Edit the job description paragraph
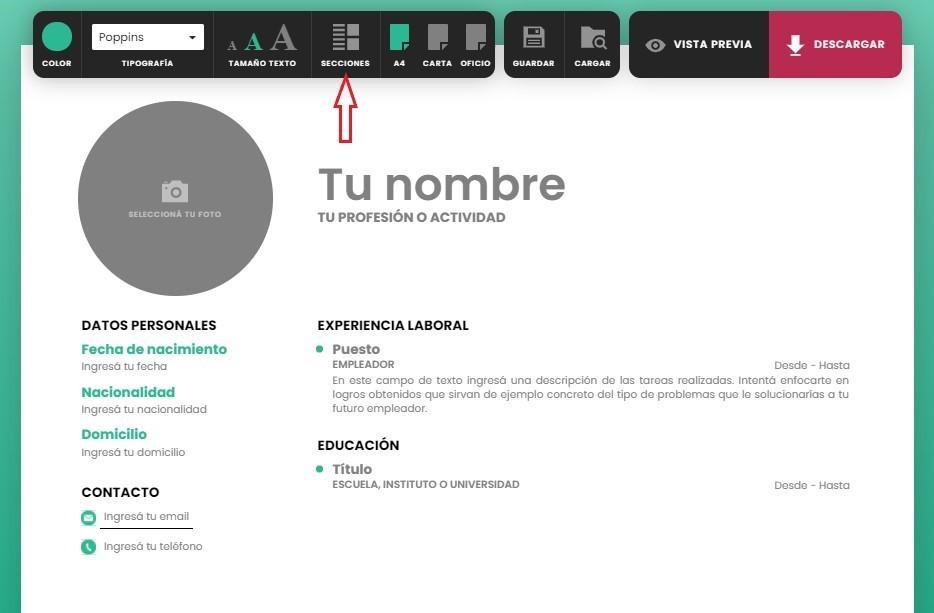This screenshot has height=613, width=934. tap(590, 394)
